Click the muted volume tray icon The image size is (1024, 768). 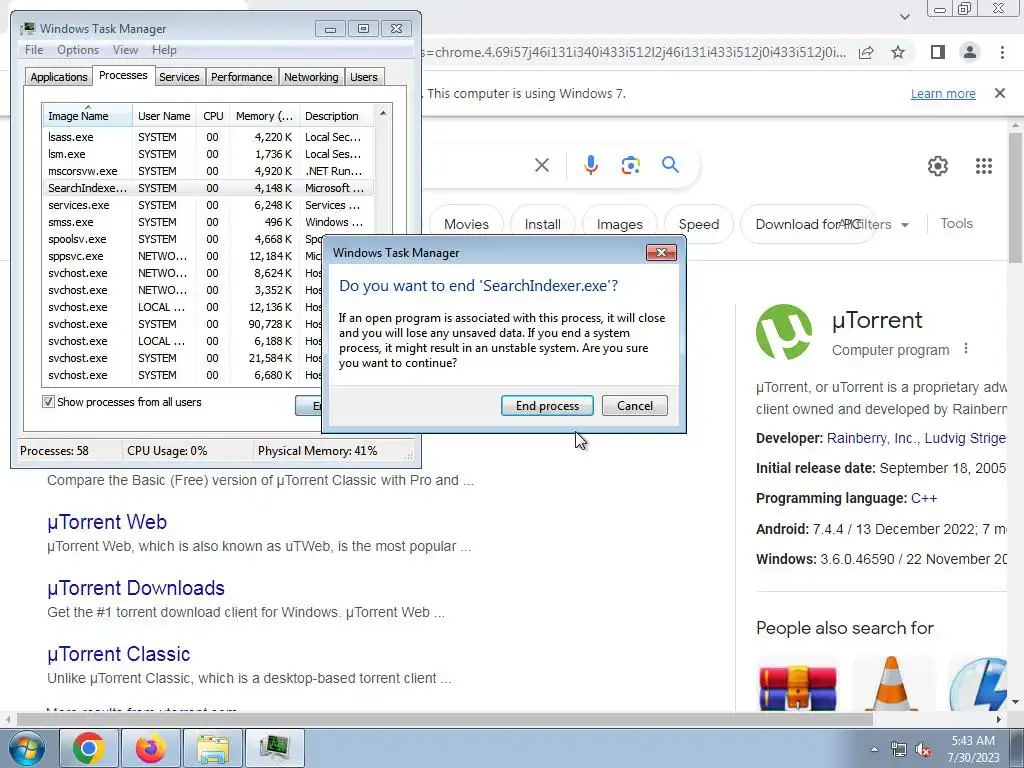pos(923,750)
